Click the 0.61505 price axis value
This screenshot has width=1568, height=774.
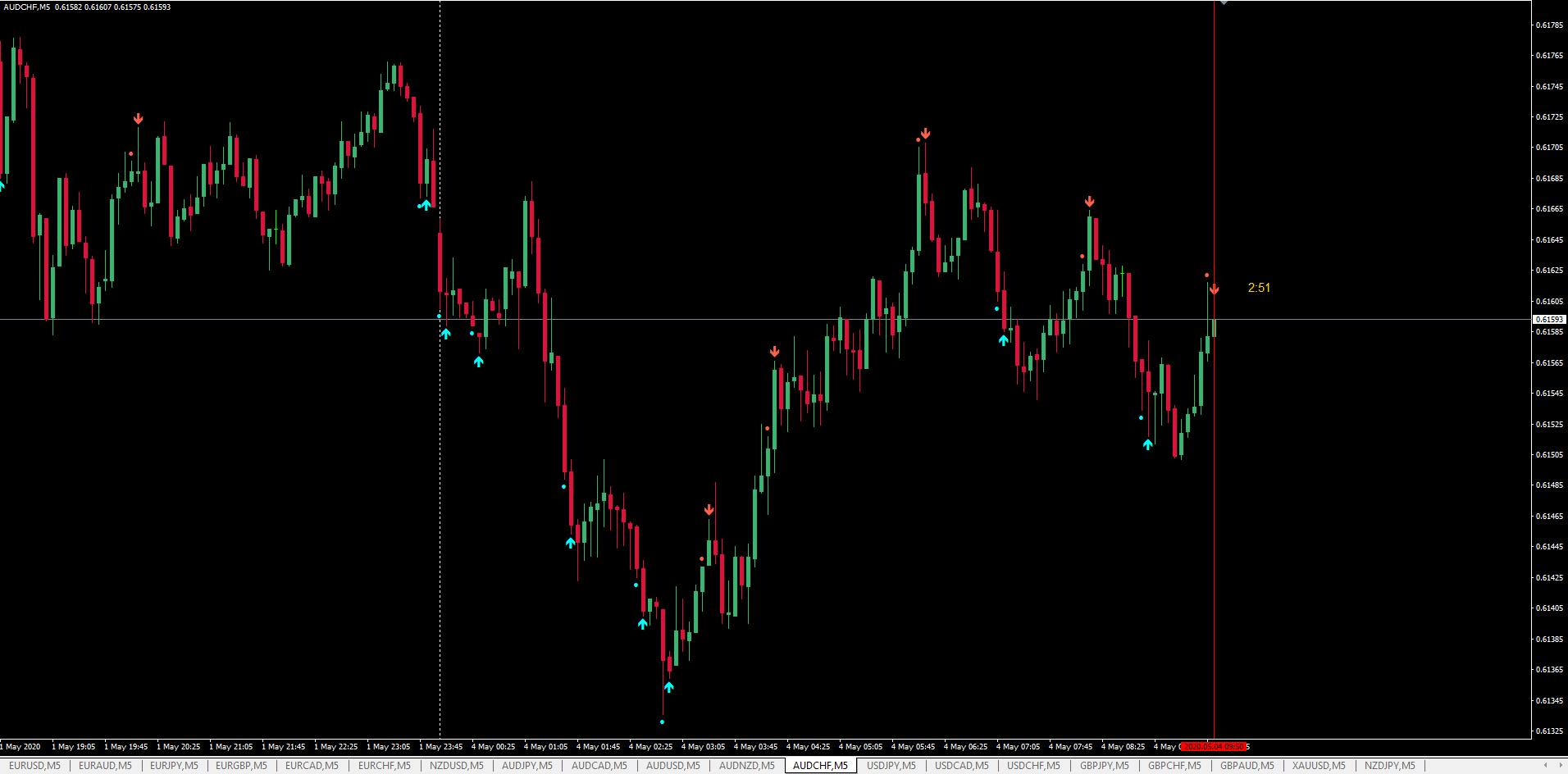[x=1549, y=455]
